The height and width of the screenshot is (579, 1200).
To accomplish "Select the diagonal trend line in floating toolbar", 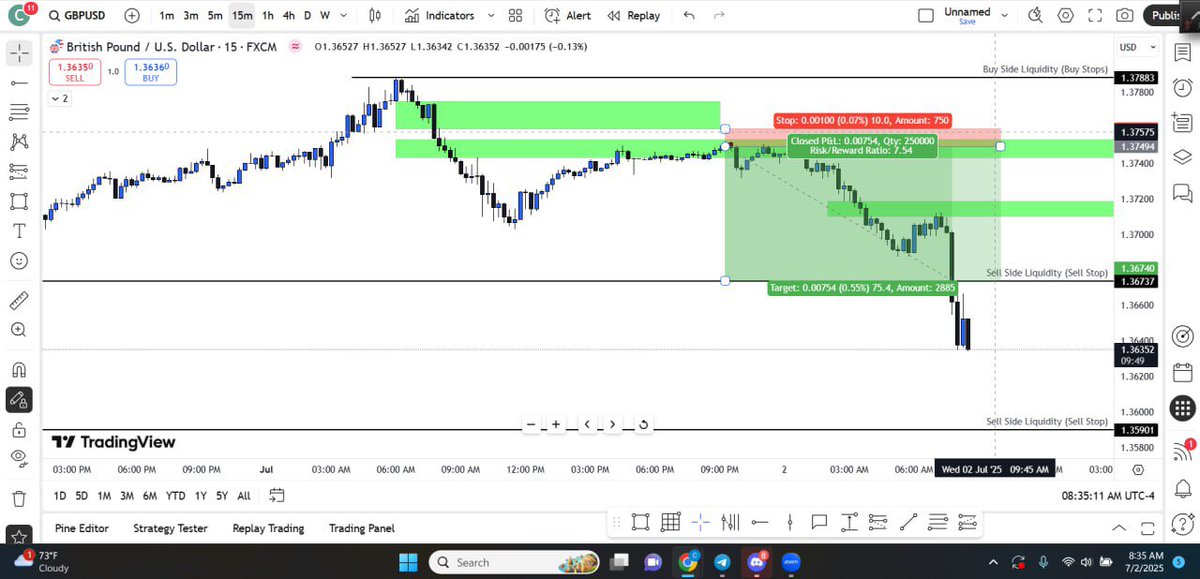I will click(x=908, y=522).
